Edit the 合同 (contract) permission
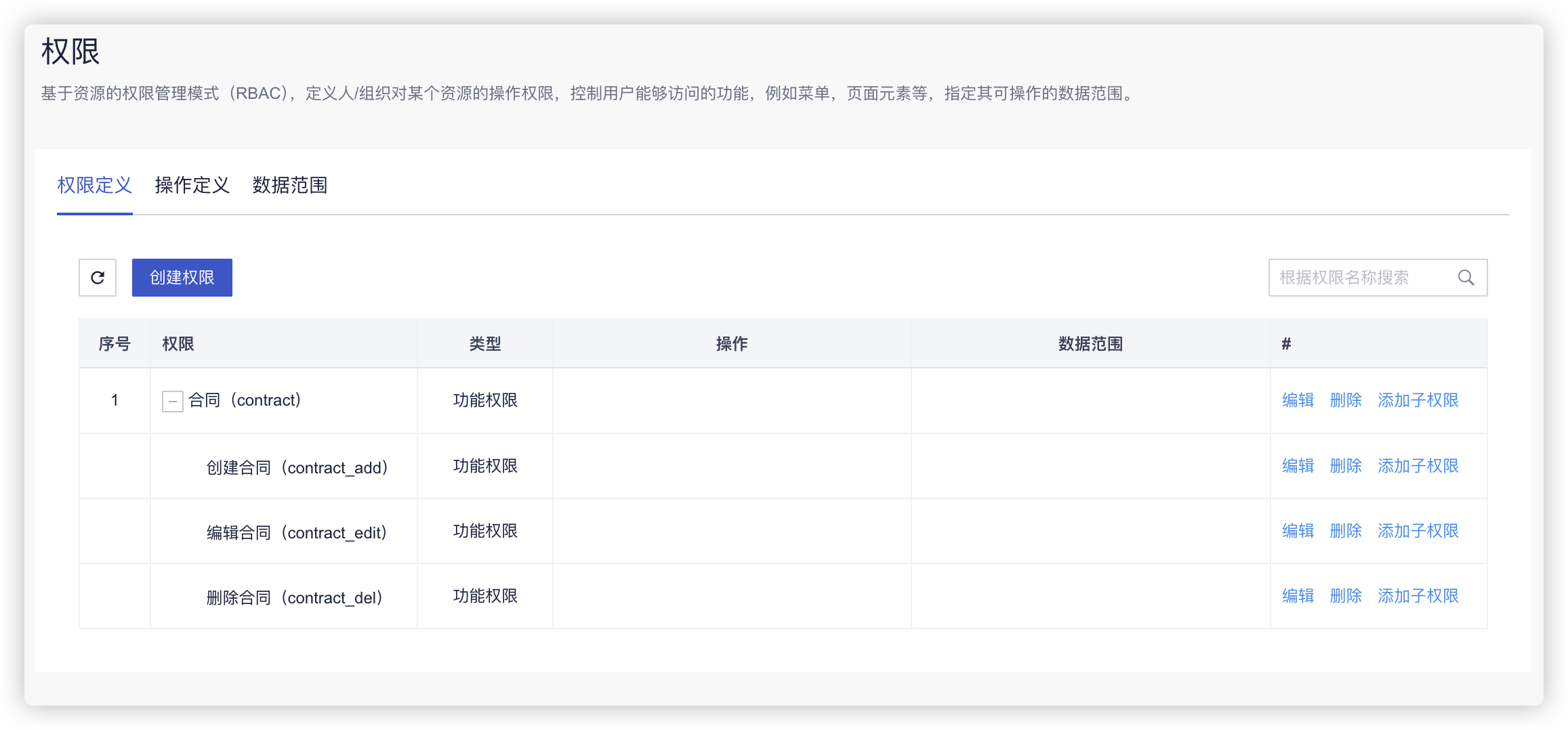The height and width of the screenshot is (730, 1568). point(1298,400)
